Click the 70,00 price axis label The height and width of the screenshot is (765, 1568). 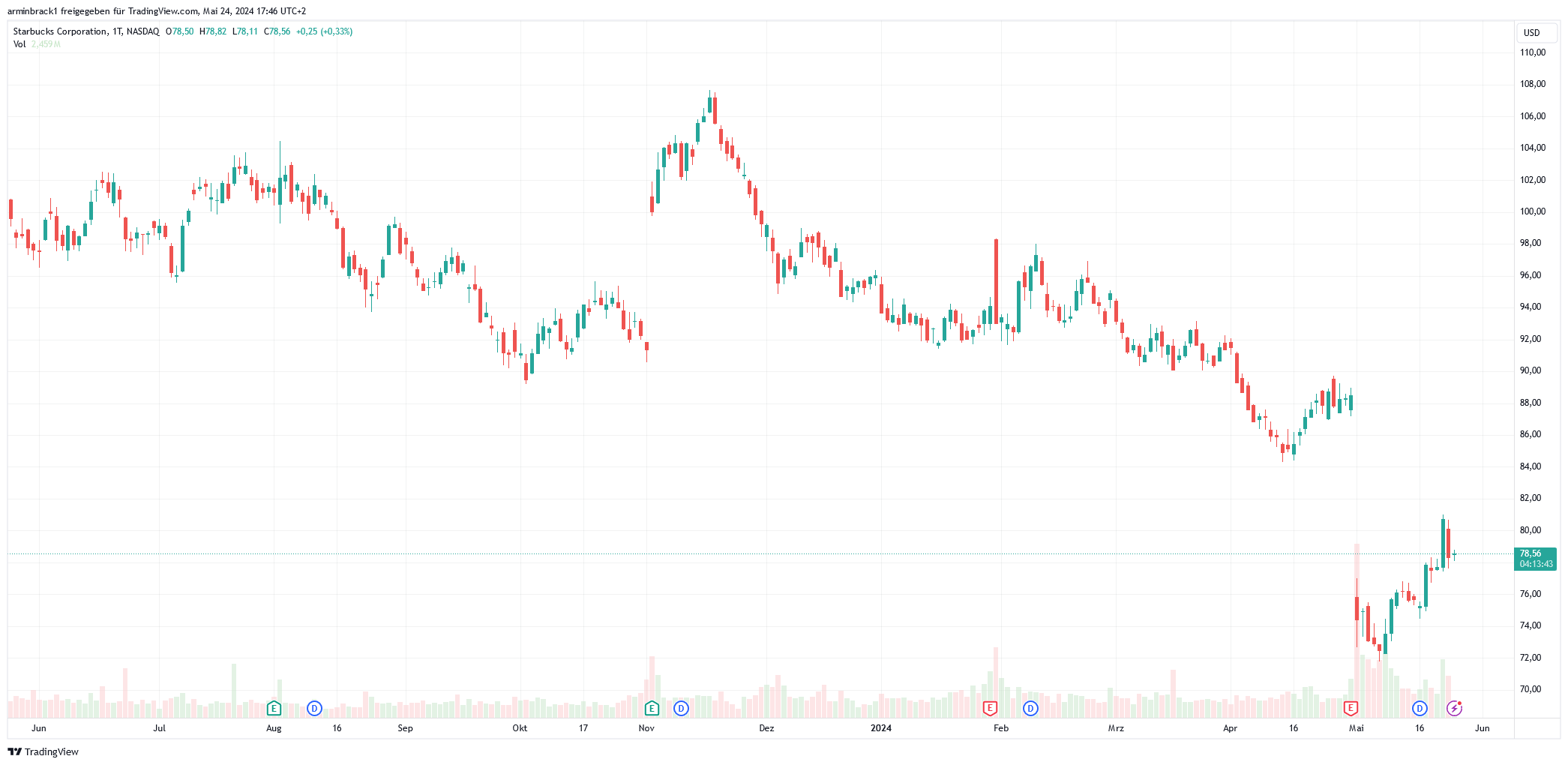pyautogui.click(x=1531, y=689)
